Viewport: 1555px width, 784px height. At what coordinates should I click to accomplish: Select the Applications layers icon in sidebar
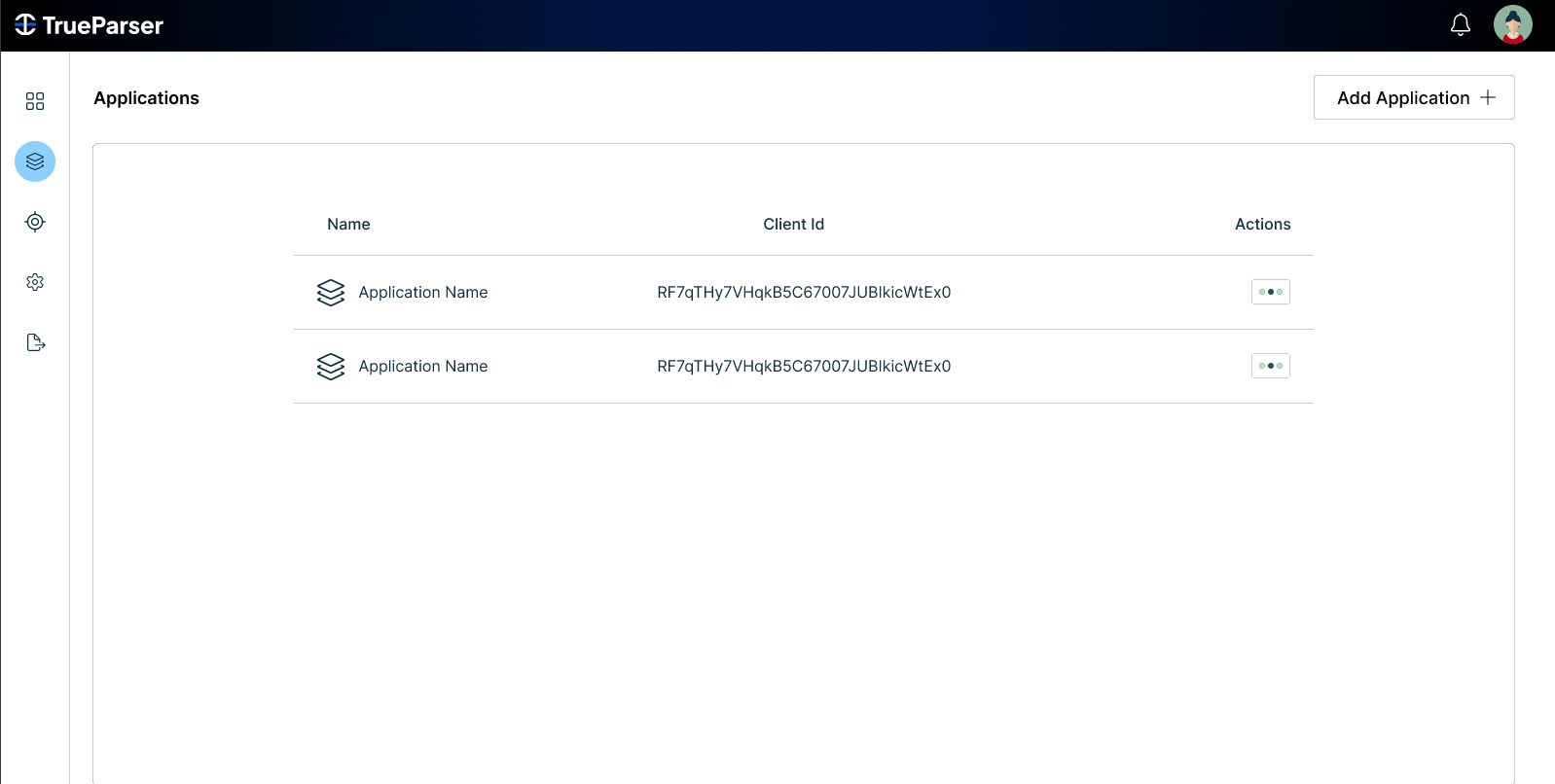pos(35,161)
